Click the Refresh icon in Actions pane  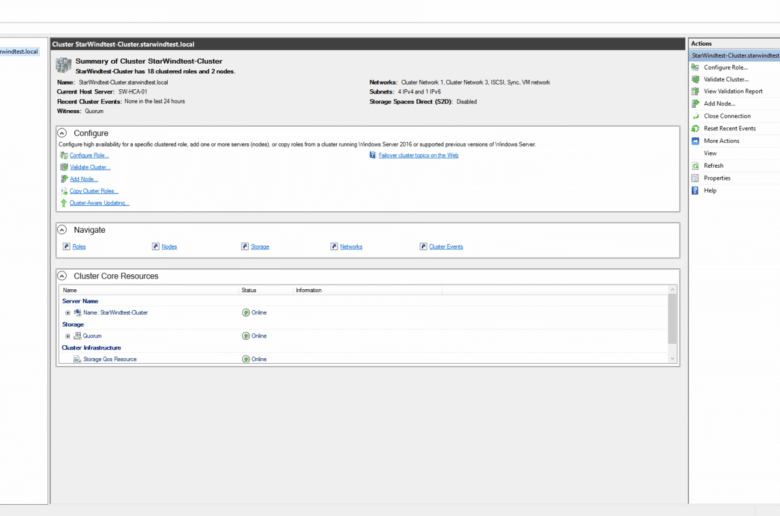pos(695,166)
